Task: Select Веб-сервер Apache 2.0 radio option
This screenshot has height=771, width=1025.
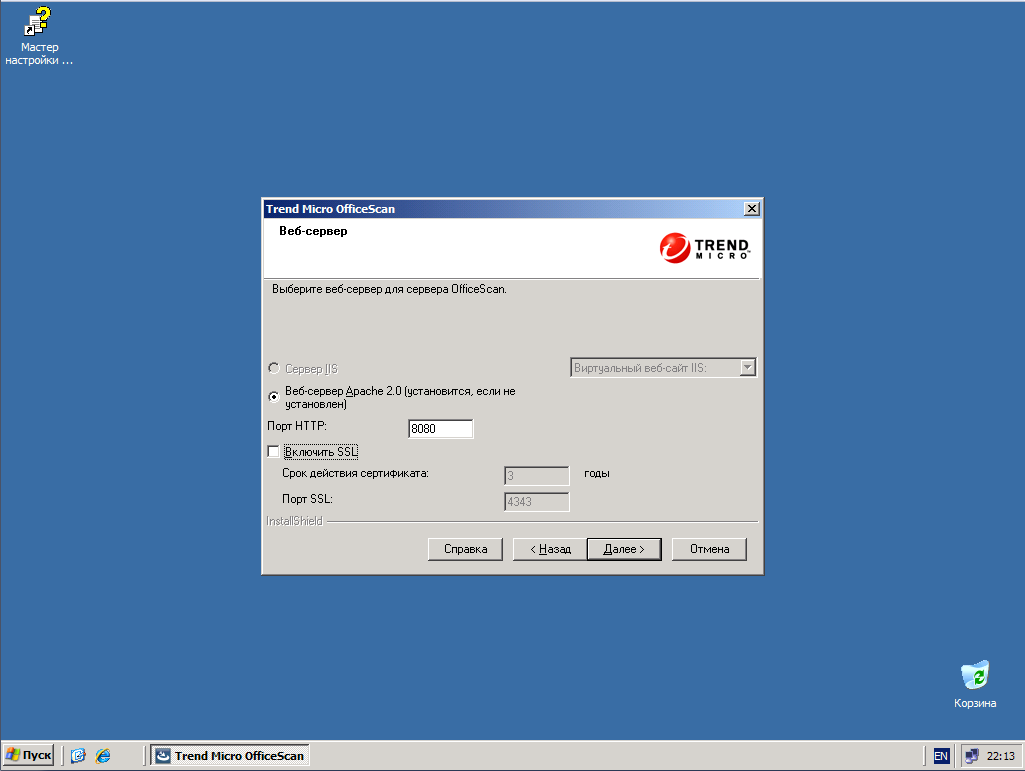Action: [x=274, y=397]
